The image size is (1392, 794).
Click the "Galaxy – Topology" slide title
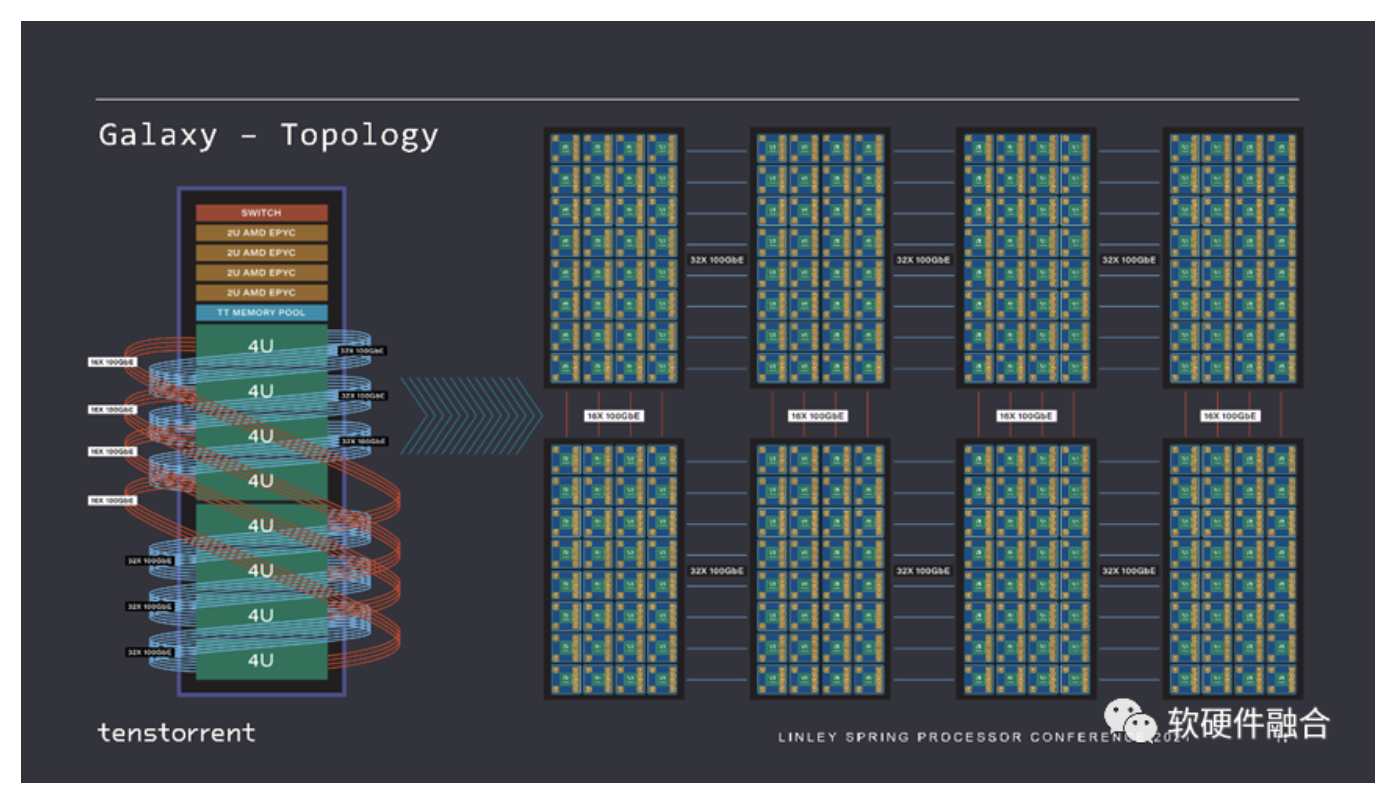pos(268,135)
